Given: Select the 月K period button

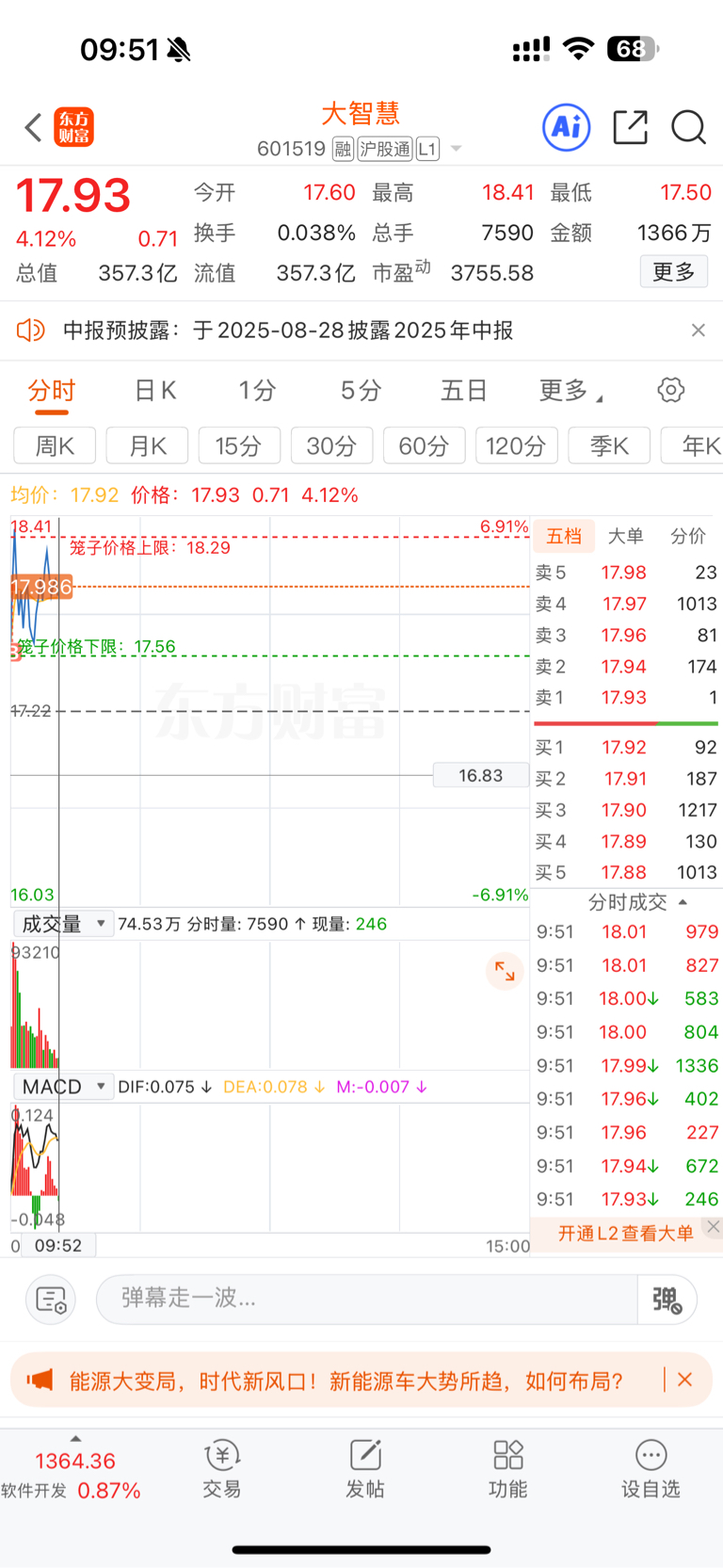Looking at the screenshot, I should (x=147, y=445).
